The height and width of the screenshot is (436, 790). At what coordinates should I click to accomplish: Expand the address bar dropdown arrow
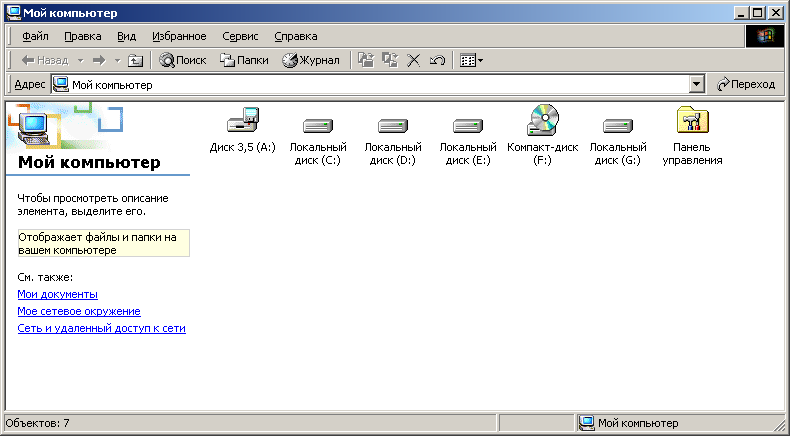click(696, 85)
